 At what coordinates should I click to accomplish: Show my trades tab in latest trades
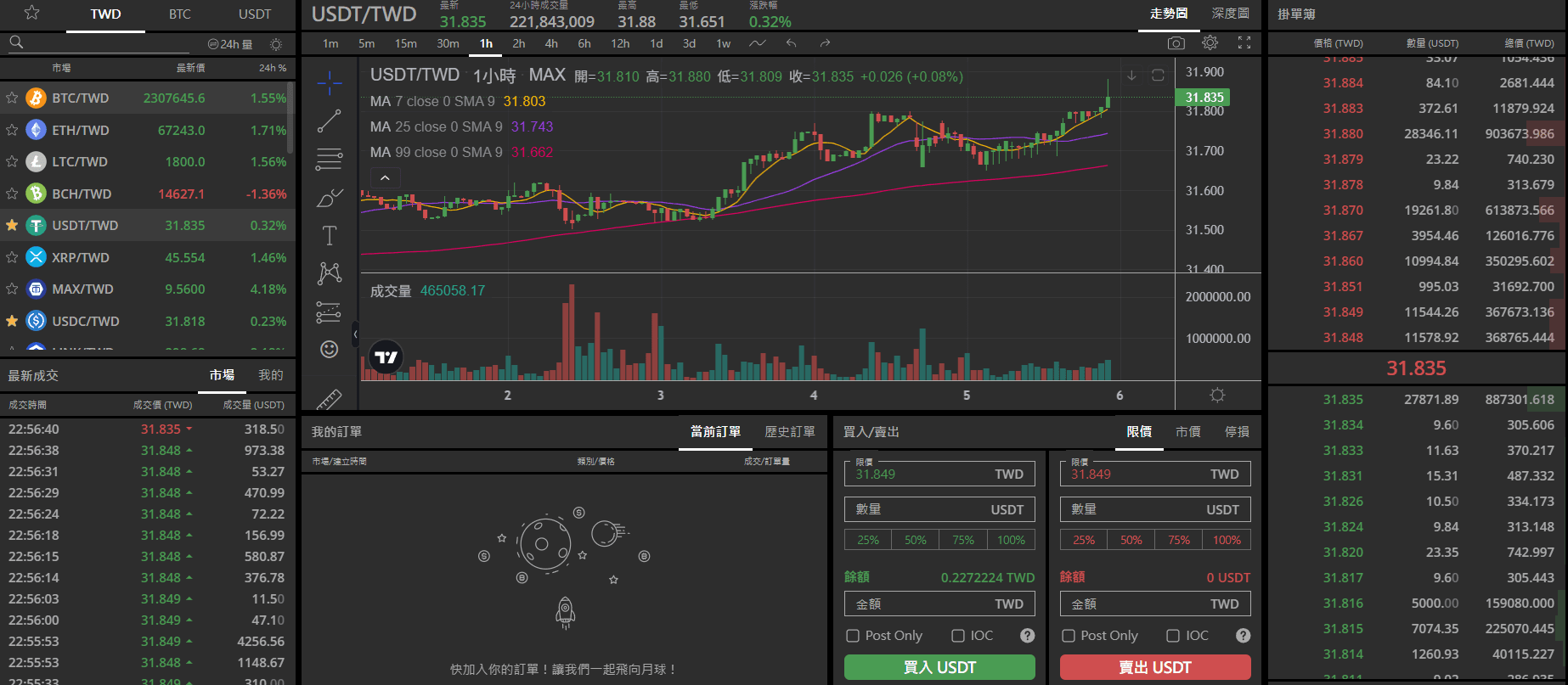(271, 375)
